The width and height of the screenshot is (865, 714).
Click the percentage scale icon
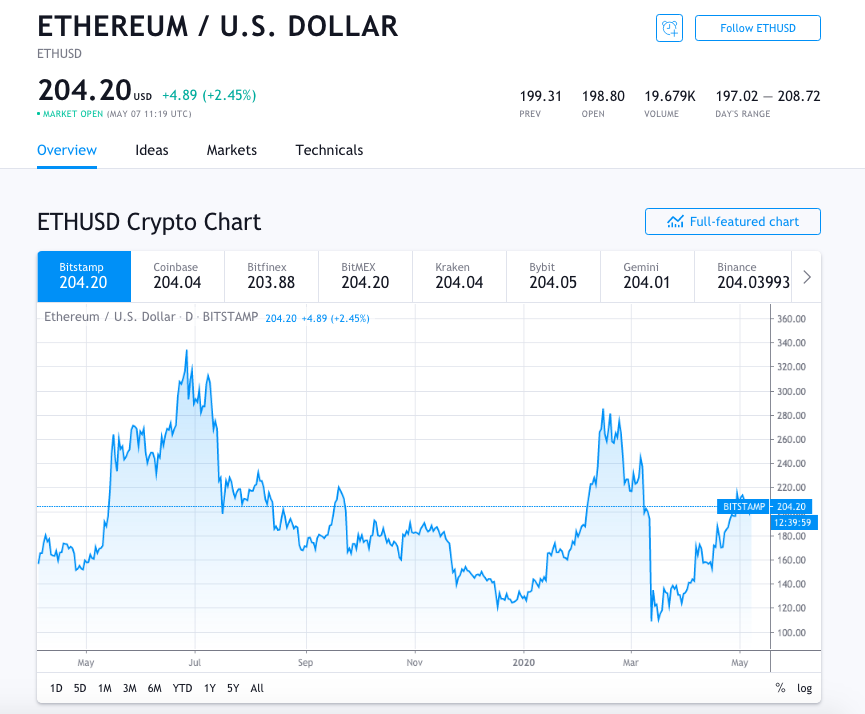[780, 688]
